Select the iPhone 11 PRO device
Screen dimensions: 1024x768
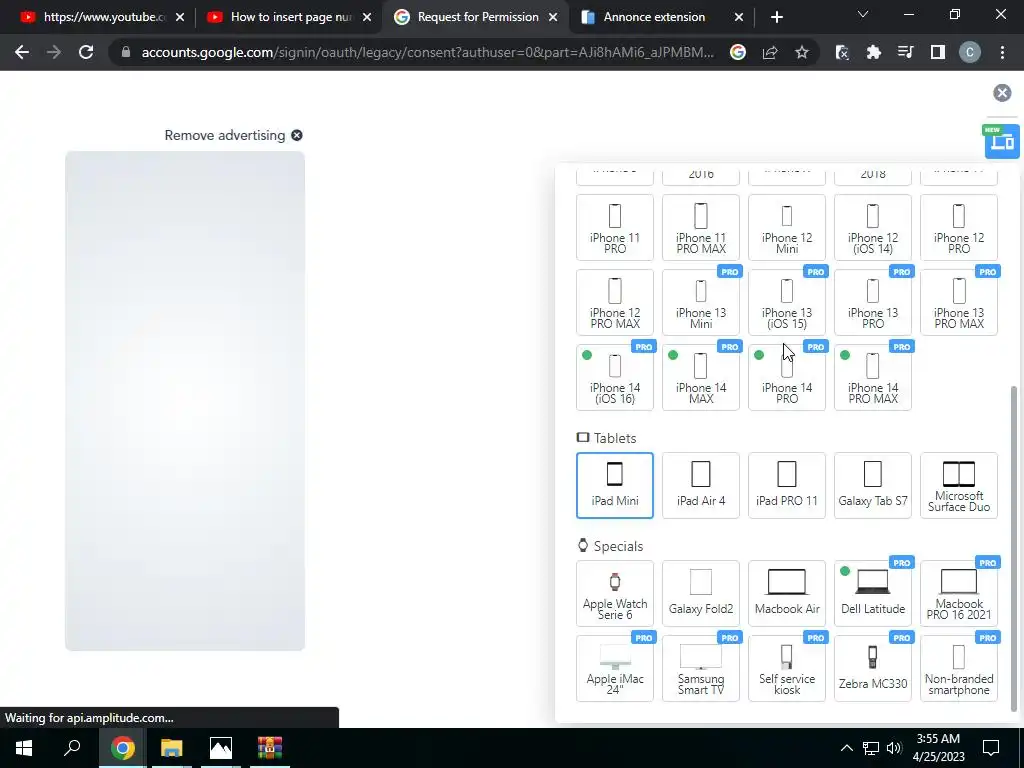615,227
